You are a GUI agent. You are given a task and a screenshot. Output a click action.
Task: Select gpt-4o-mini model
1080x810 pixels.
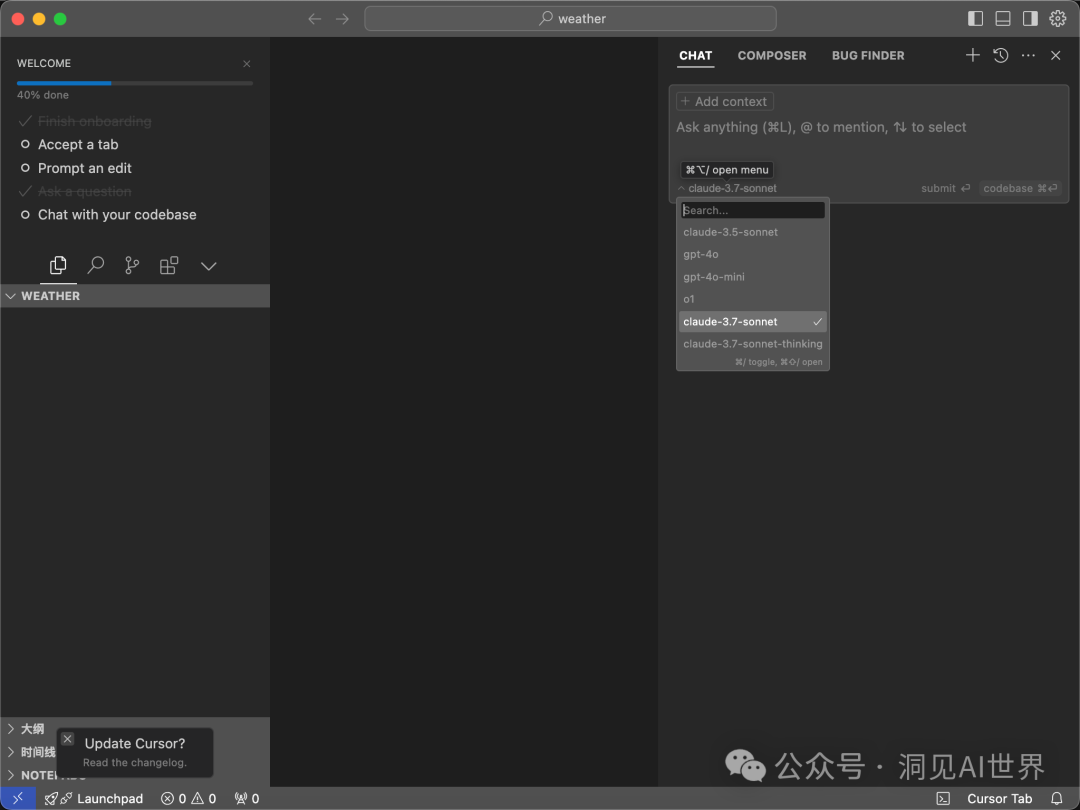point(753,277)
